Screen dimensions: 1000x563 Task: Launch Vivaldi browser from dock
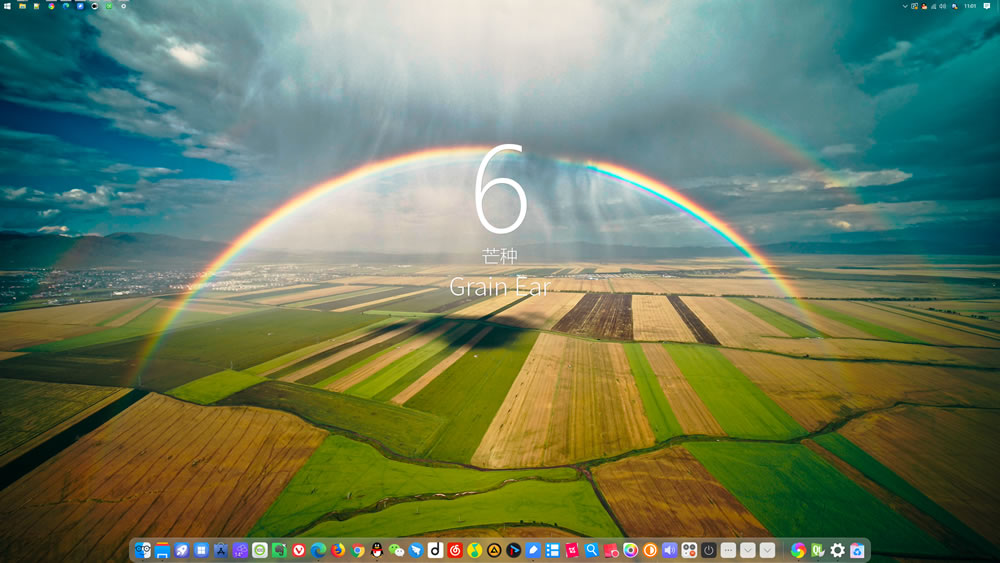tap(299, 550)
